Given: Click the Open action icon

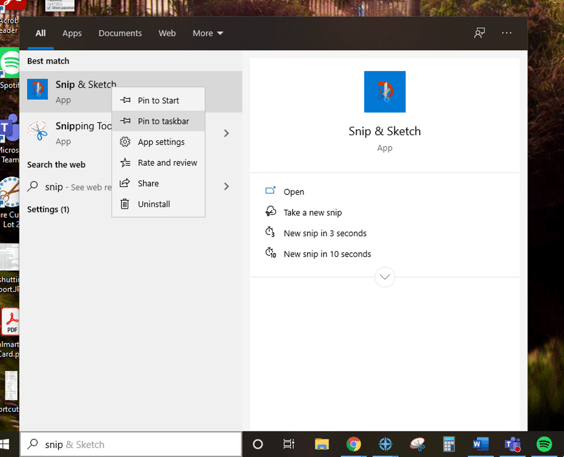Looking at the screenshot, I should (x=270, y=191).
